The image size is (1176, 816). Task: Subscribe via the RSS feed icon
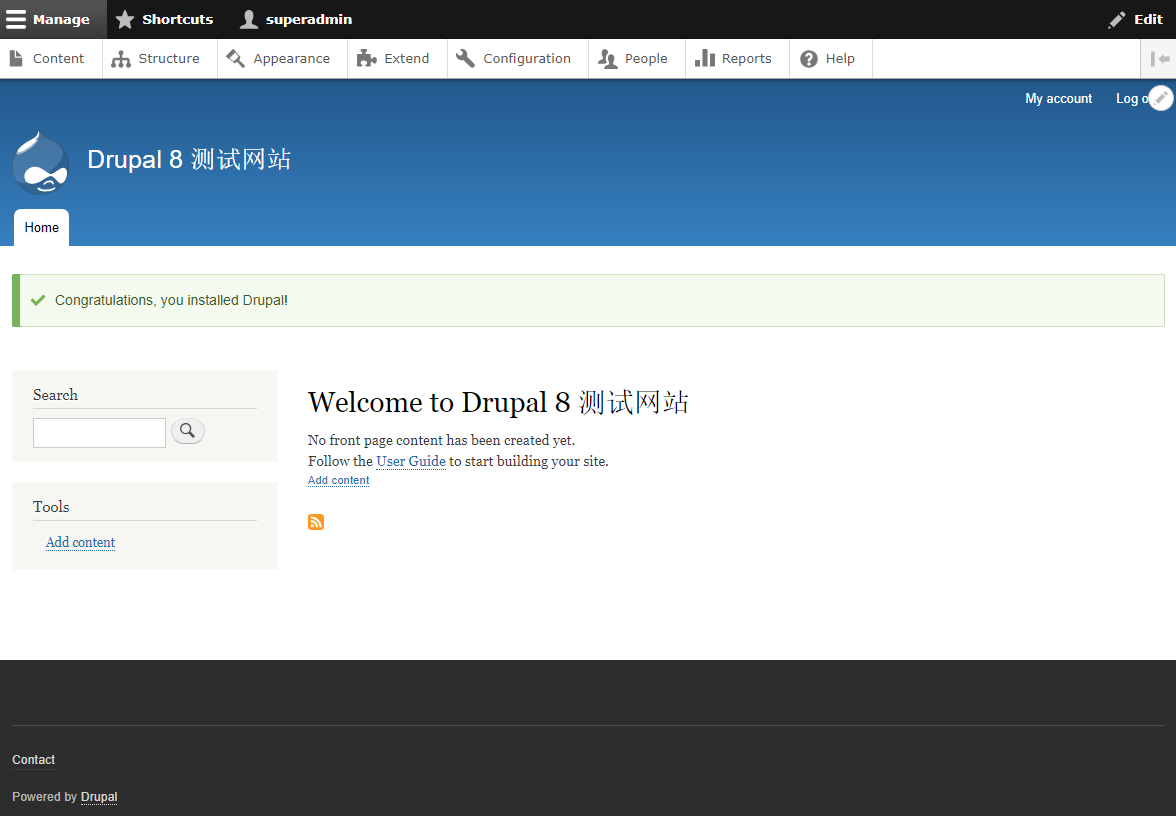point(316,521)
